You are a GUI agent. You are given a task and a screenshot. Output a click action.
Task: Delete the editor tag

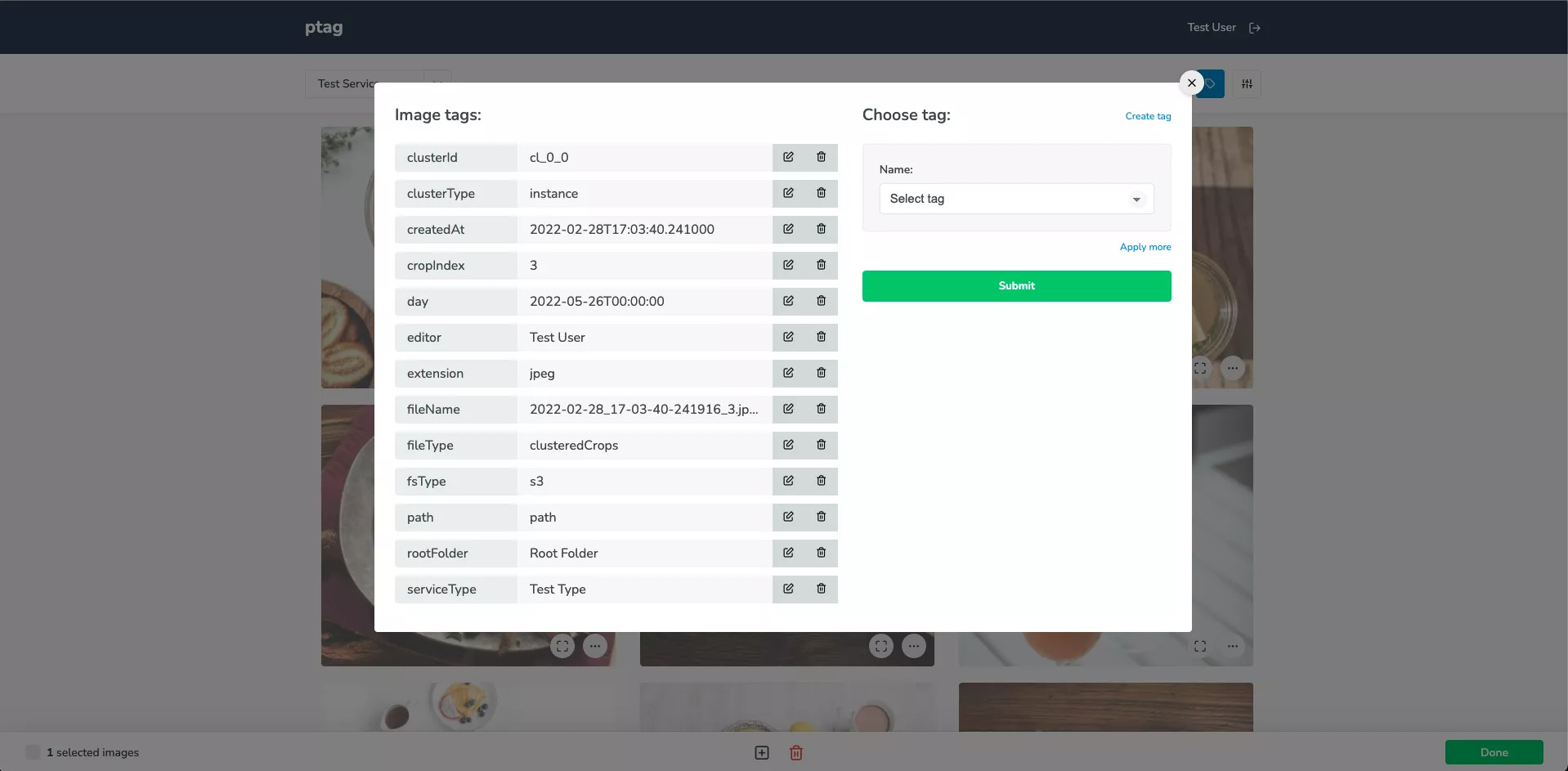click(x=821, y=337)
